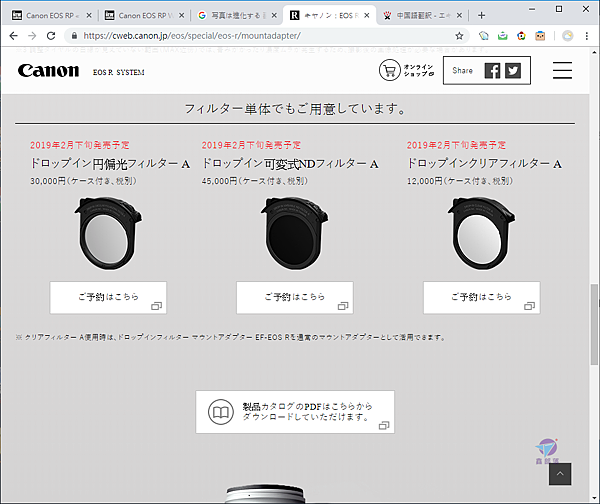Click the variable ND filter product image

coord(295,233)
